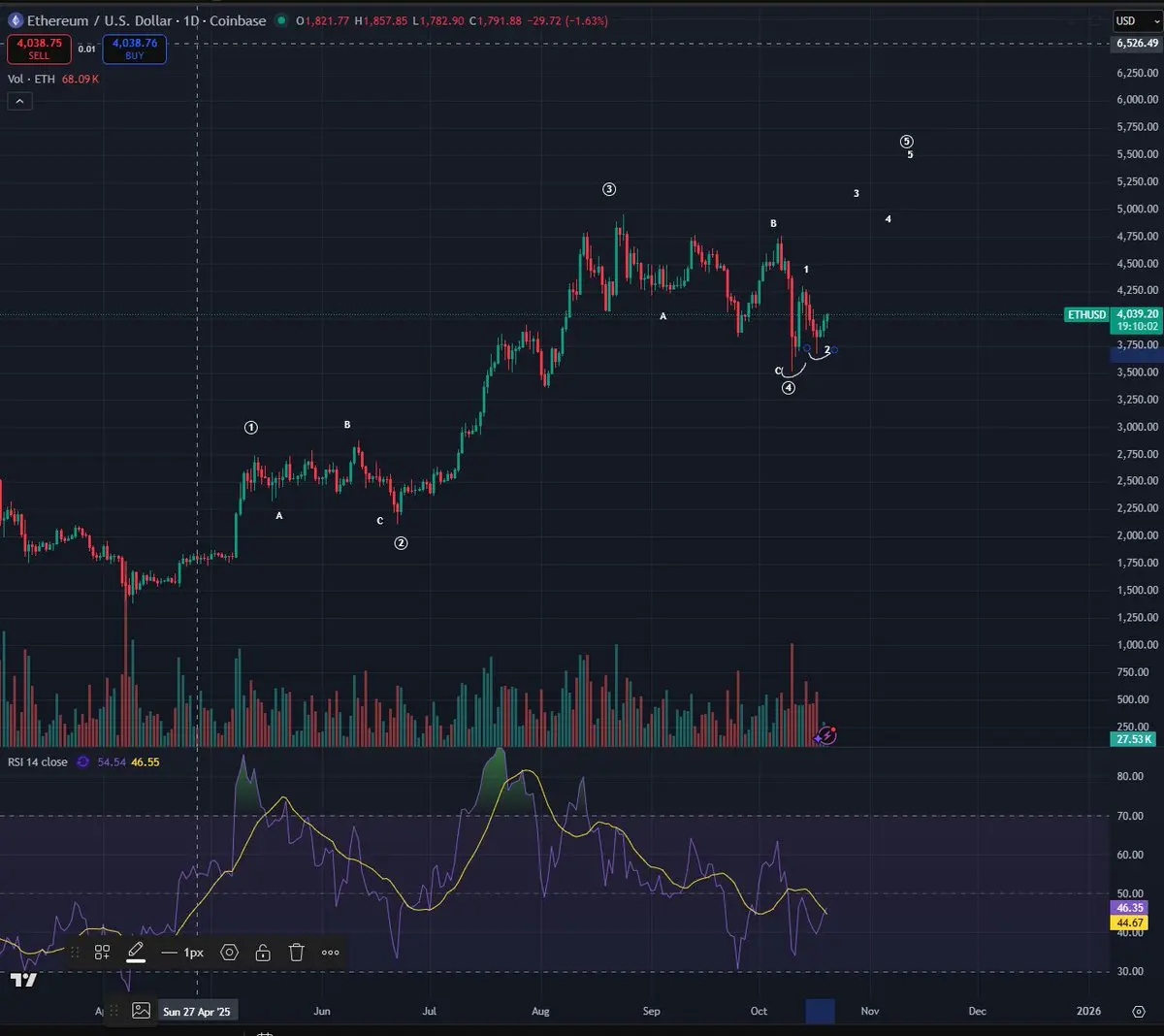This screenshot has width=1164, height=1036.
Task: Select circled wave 3 label
Action: (x=609, y=189)
